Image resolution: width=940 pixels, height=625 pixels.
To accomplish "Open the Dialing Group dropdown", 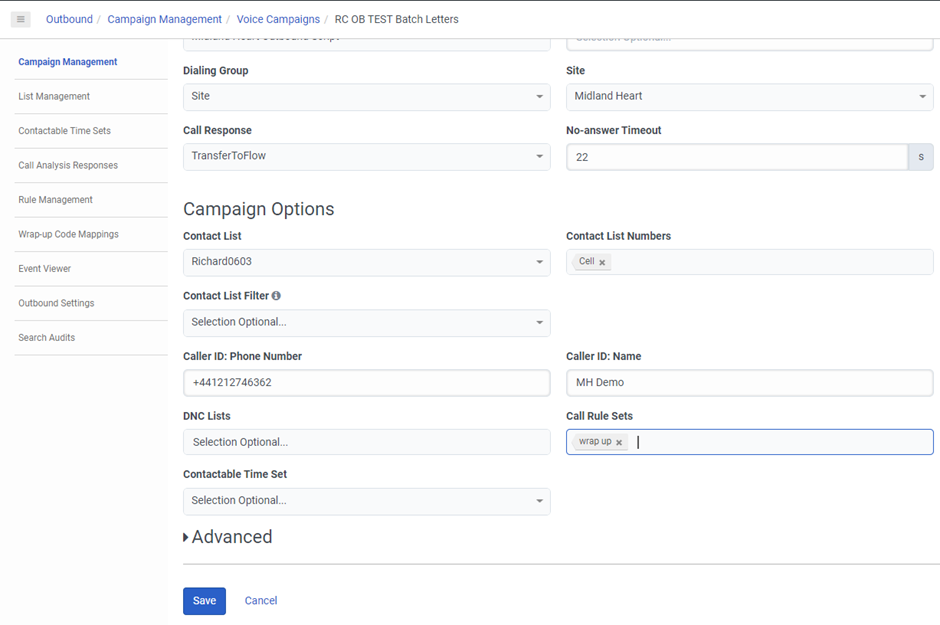I will pos(366,97).
